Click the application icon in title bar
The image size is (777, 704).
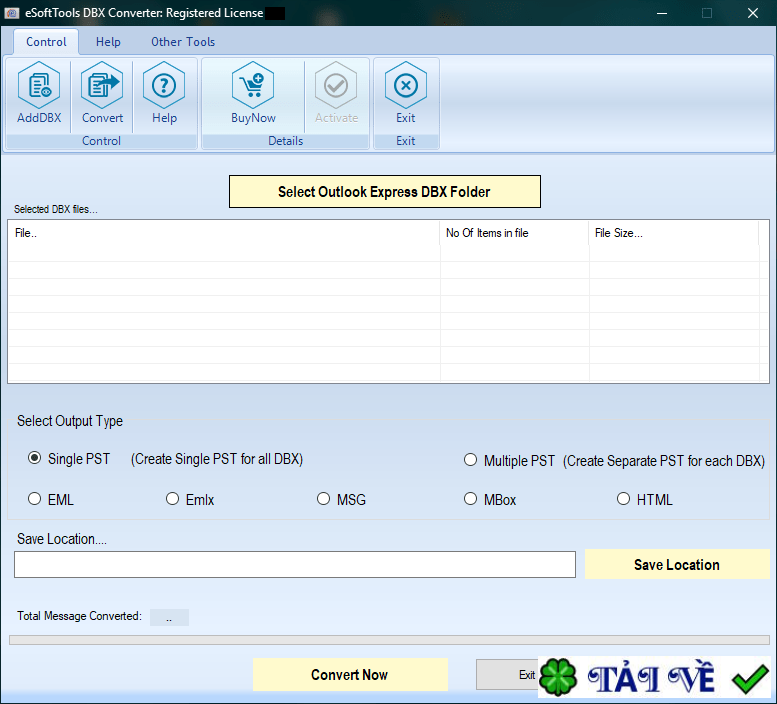(x=12, y=13)
